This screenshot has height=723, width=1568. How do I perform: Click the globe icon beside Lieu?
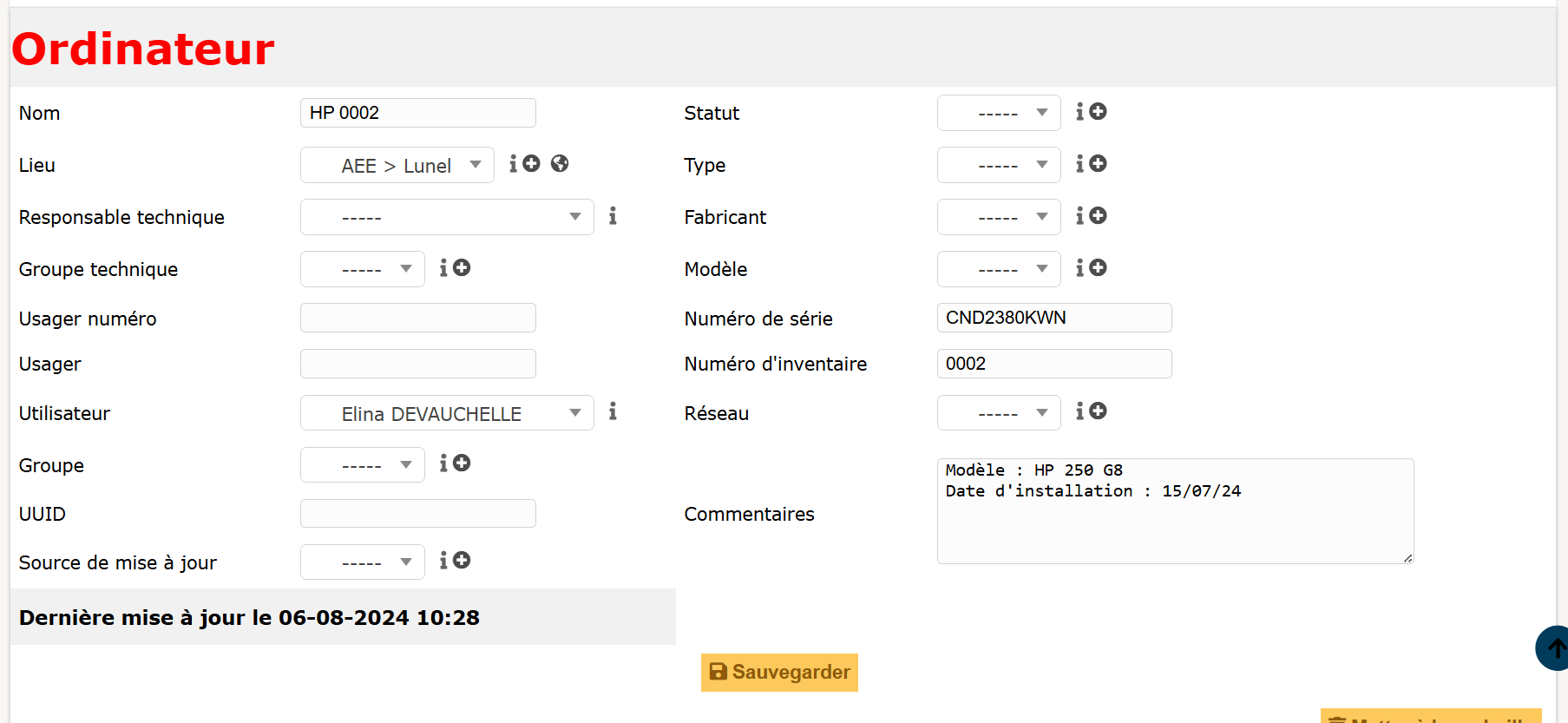tap(560, 163)
